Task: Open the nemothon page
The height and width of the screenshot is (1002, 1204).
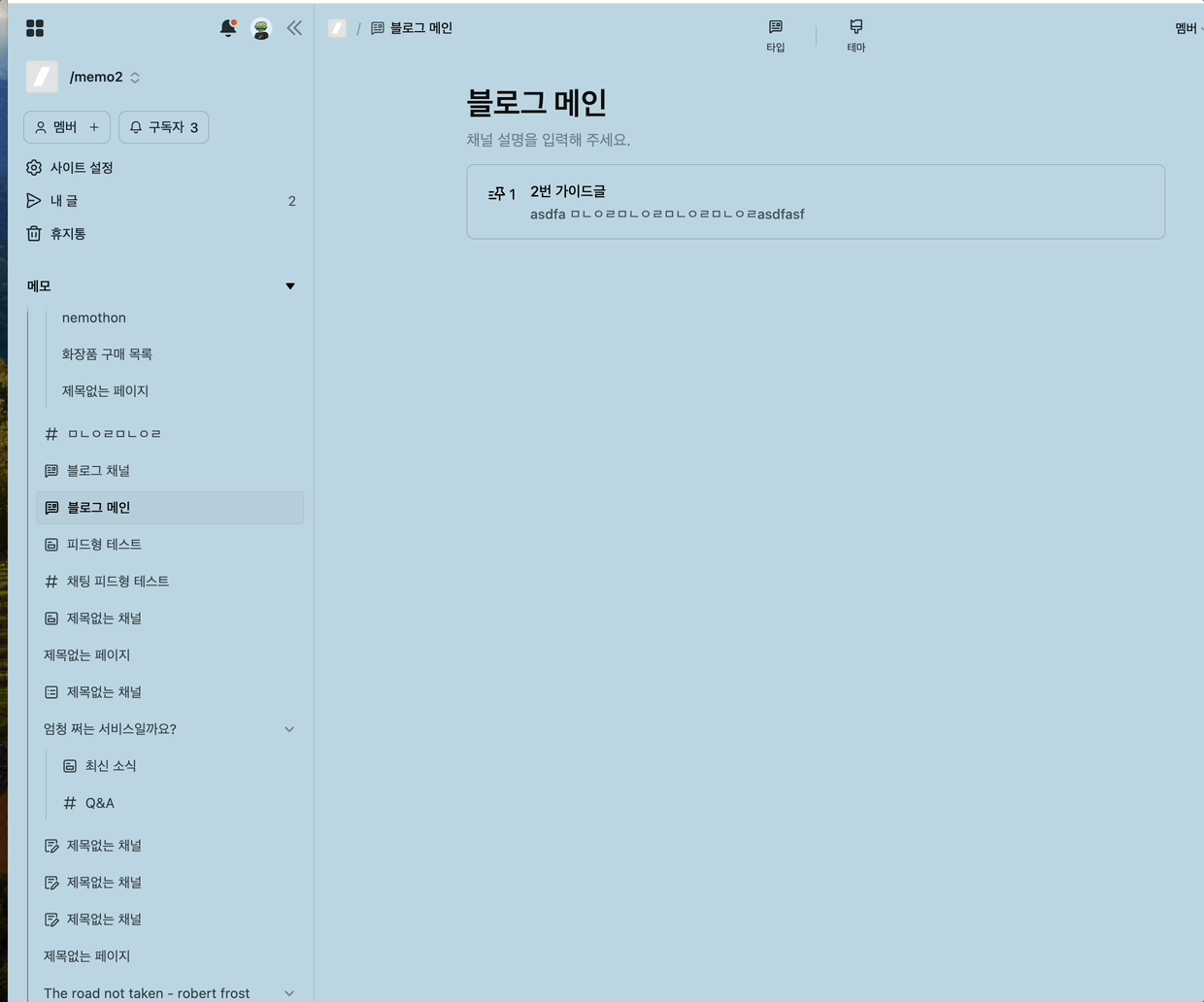Action: (x=94, y=317)
